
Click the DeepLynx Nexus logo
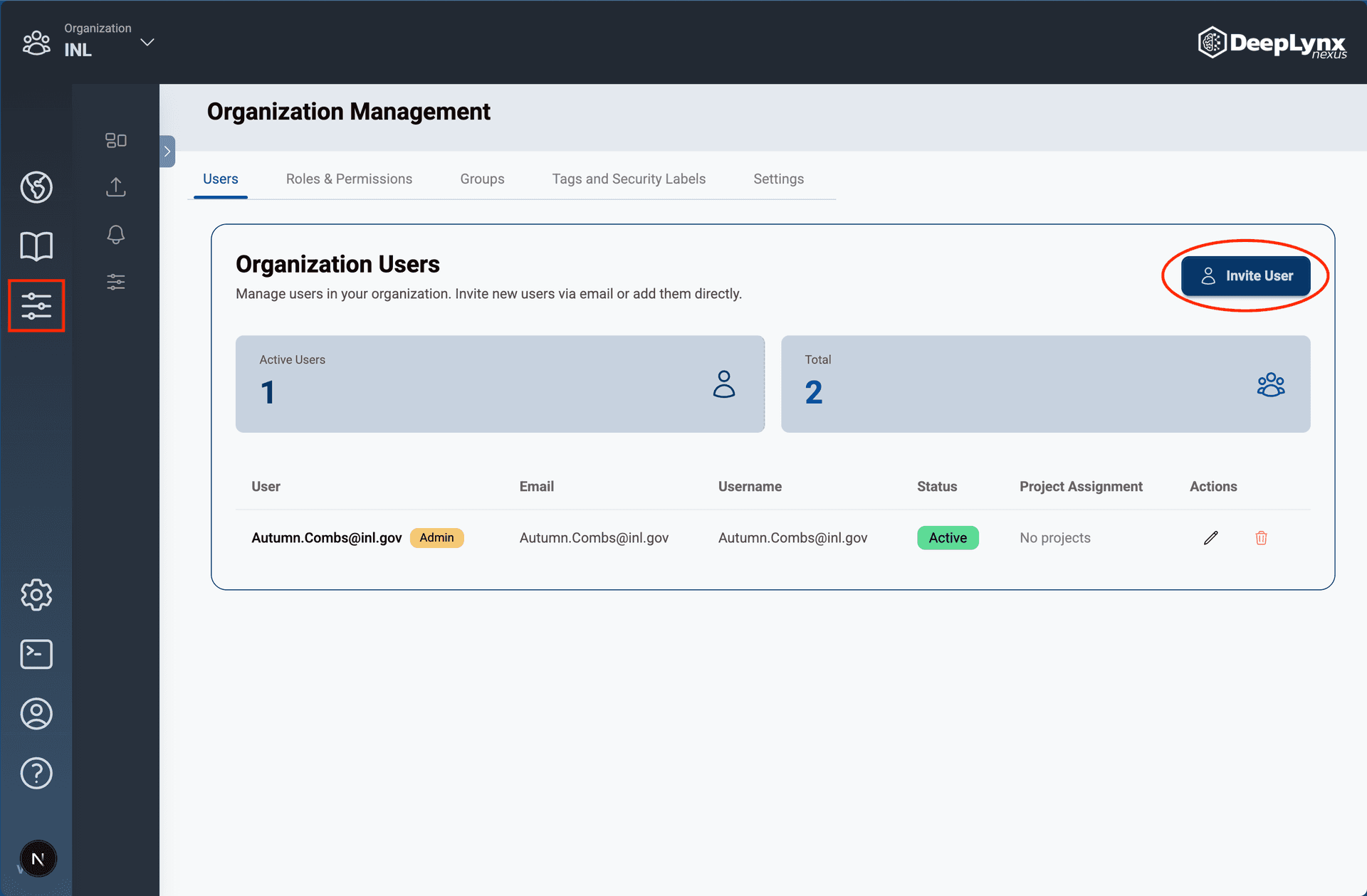pyautogui.click(x=1272, y=43)
